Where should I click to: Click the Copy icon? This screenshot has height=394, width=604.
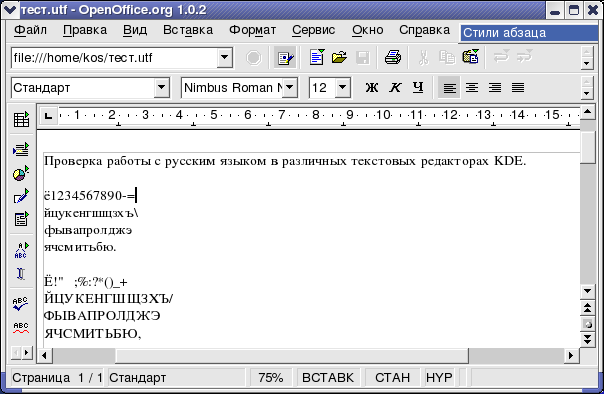(x=447, y=58)
